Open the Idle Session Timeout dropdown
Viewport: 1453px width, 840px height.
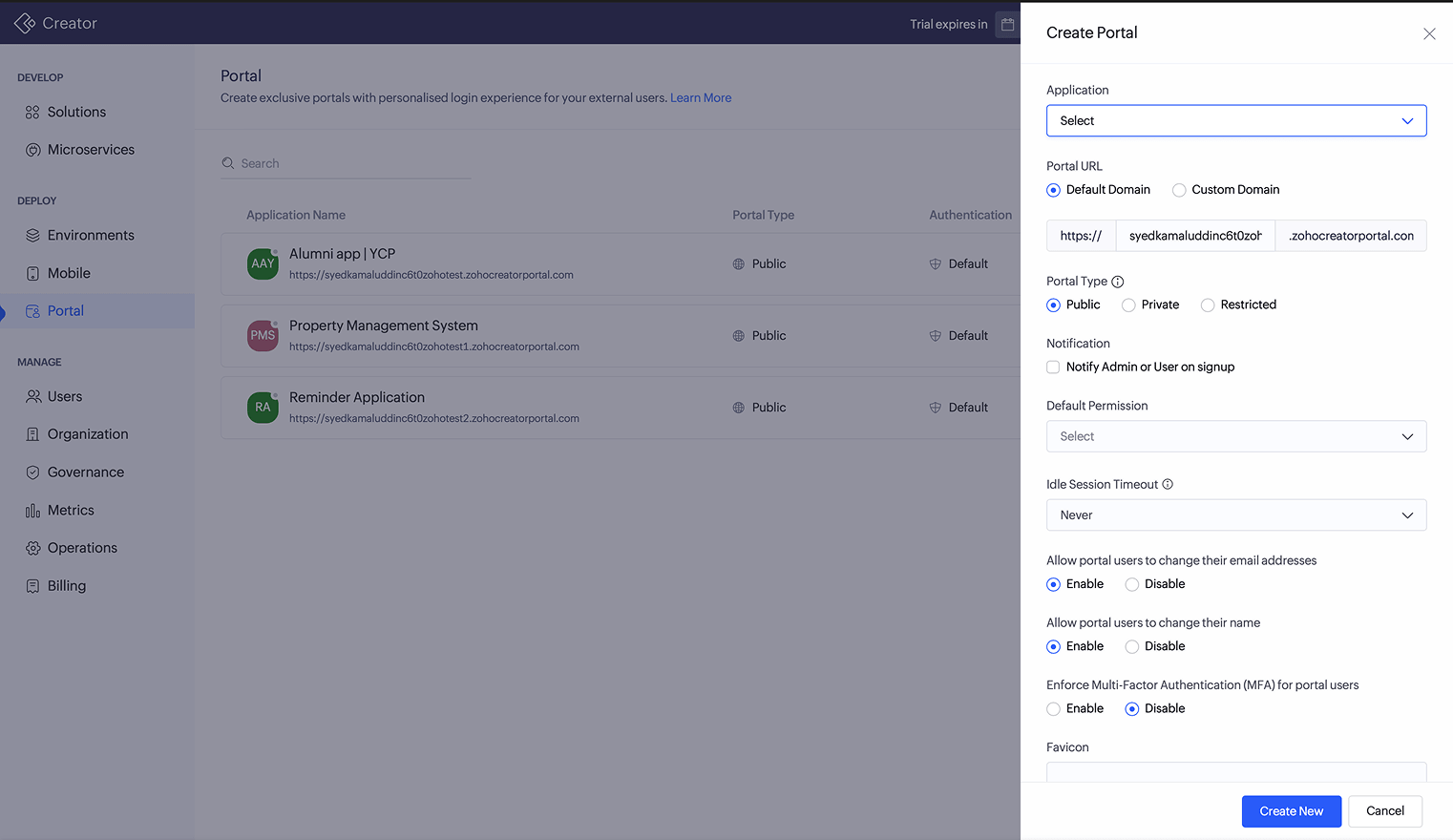(1236, 515)
